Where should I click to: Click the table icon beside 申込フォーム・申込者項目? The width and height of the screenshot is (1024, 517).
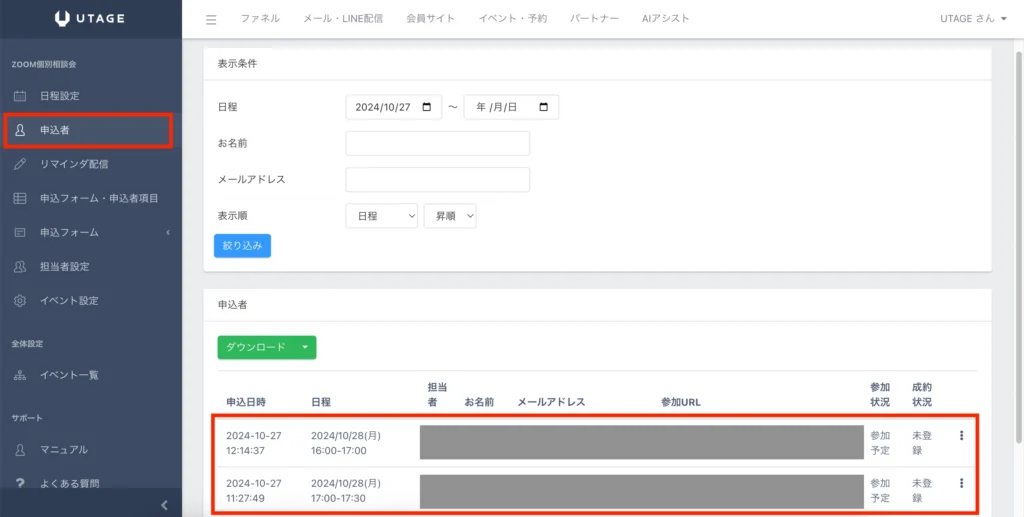(x=20, y=198)
